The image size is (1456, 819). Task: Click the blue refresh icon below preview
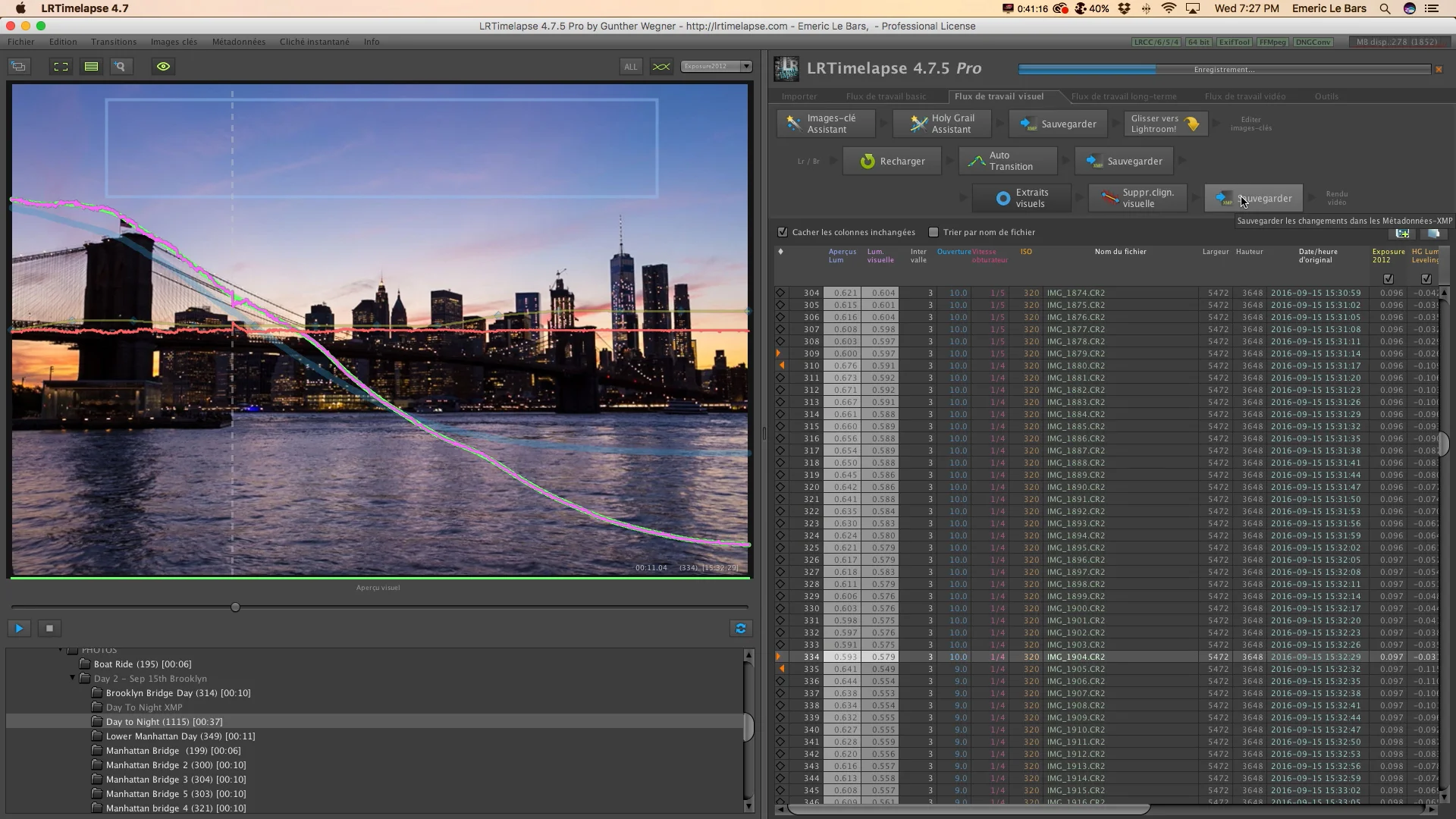pos(741,628)
